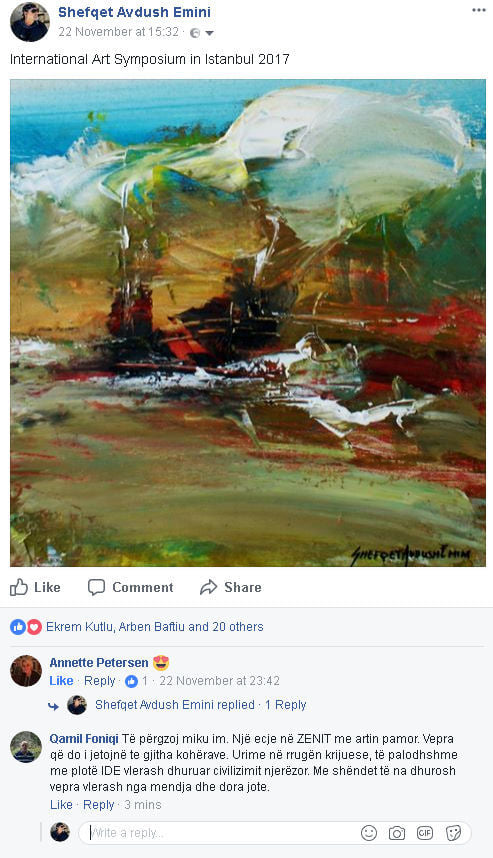Open the sticker picker icon
The height and width of the screenshot is (858, 493).
(x=453, y=833)
